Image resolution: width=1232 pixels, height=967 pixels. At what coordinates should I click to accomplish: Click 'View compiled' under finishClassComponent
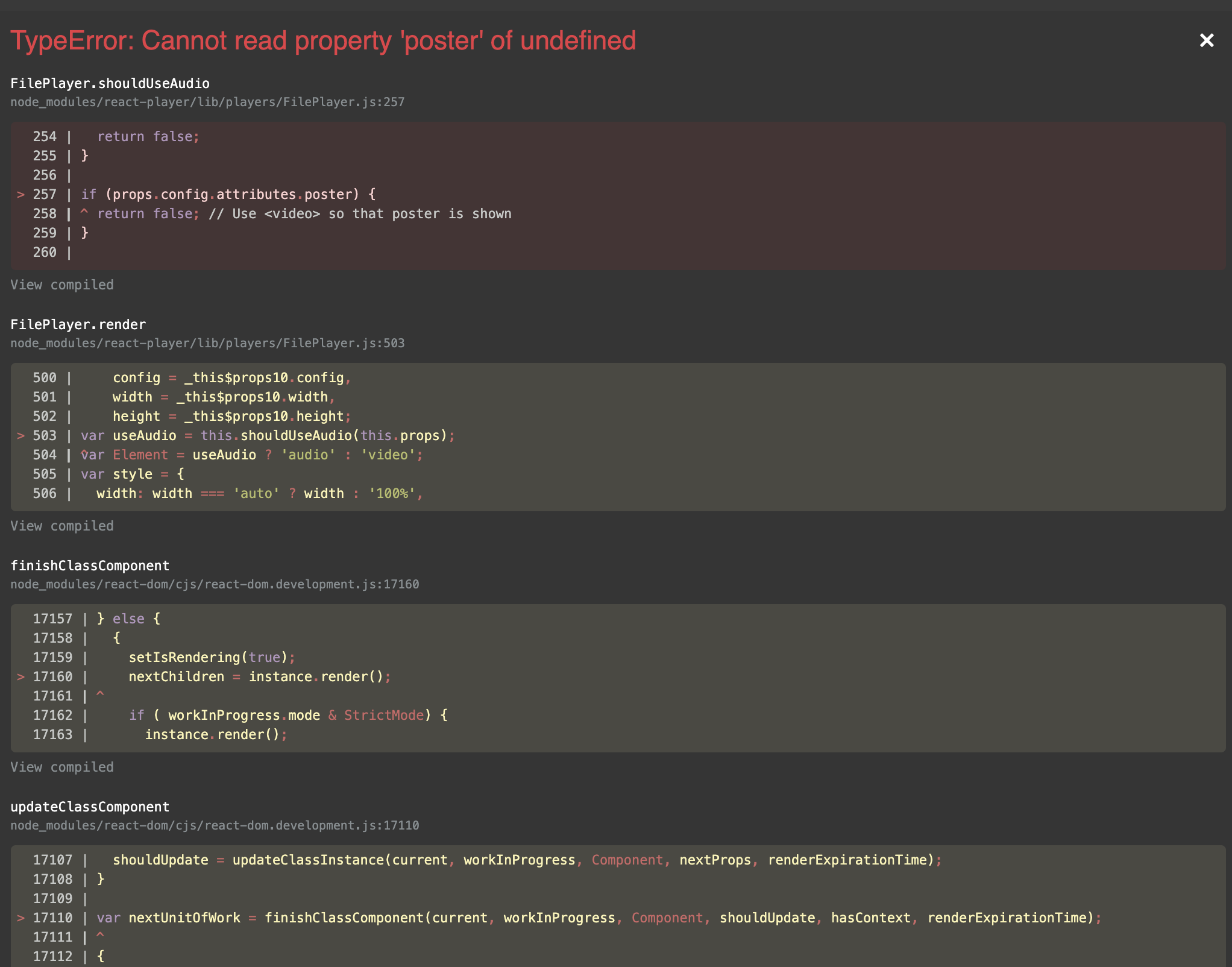click(61, 767)
